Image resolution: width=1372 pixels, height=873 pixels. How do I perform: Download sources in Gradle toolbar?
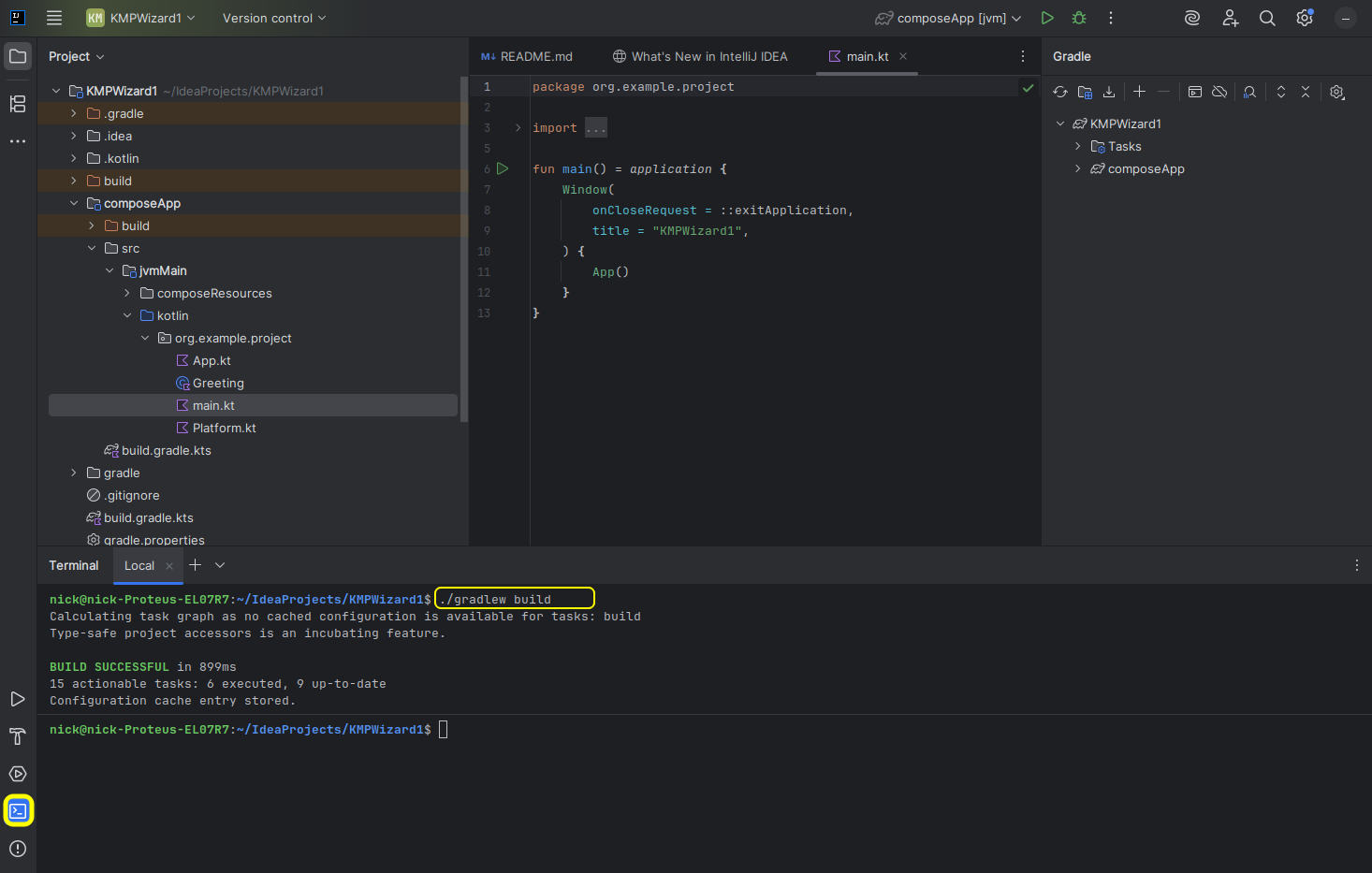[1109, 92]
